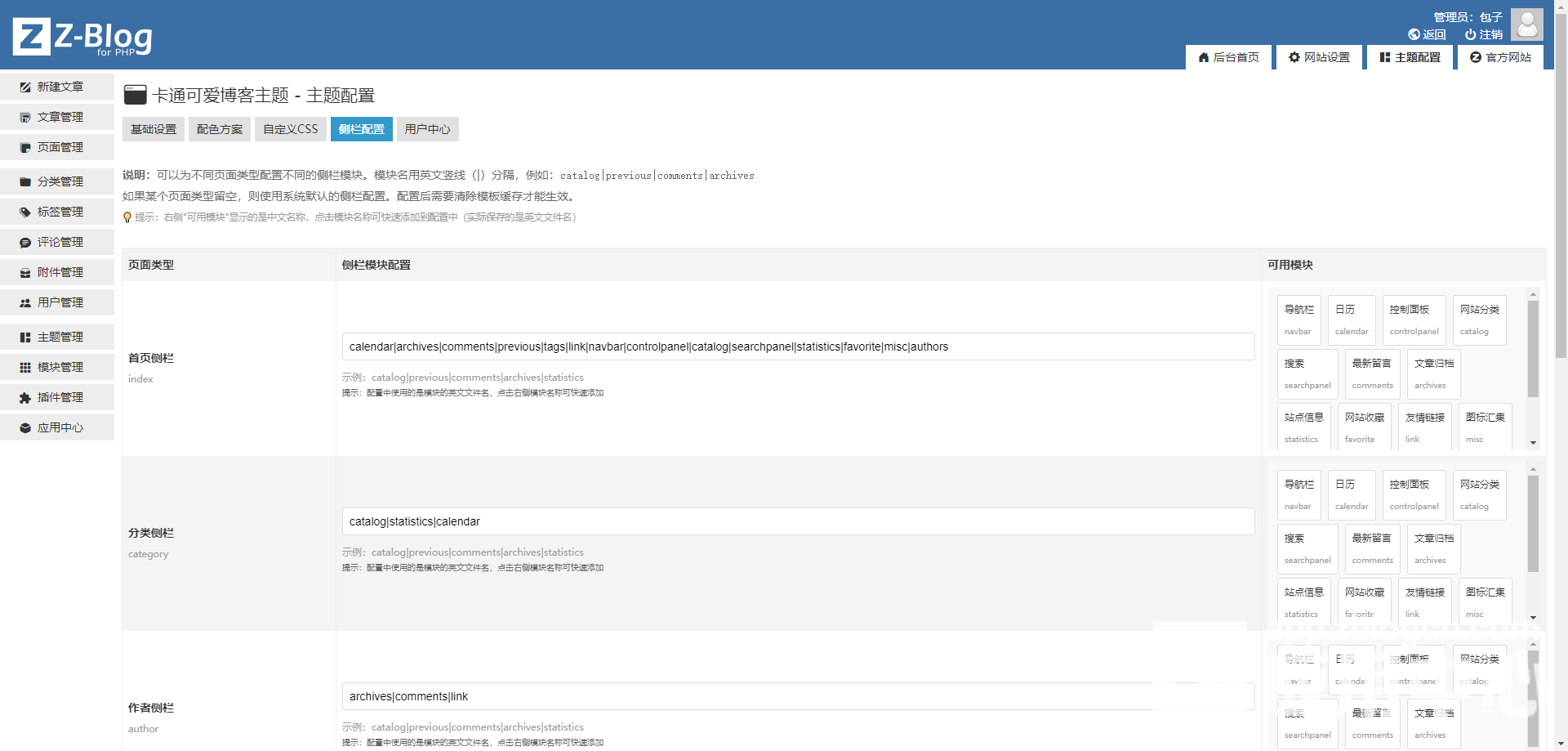Open 应用中心 from sidebar
Screen dimensions: 1568x751
(x=59, y=427)
